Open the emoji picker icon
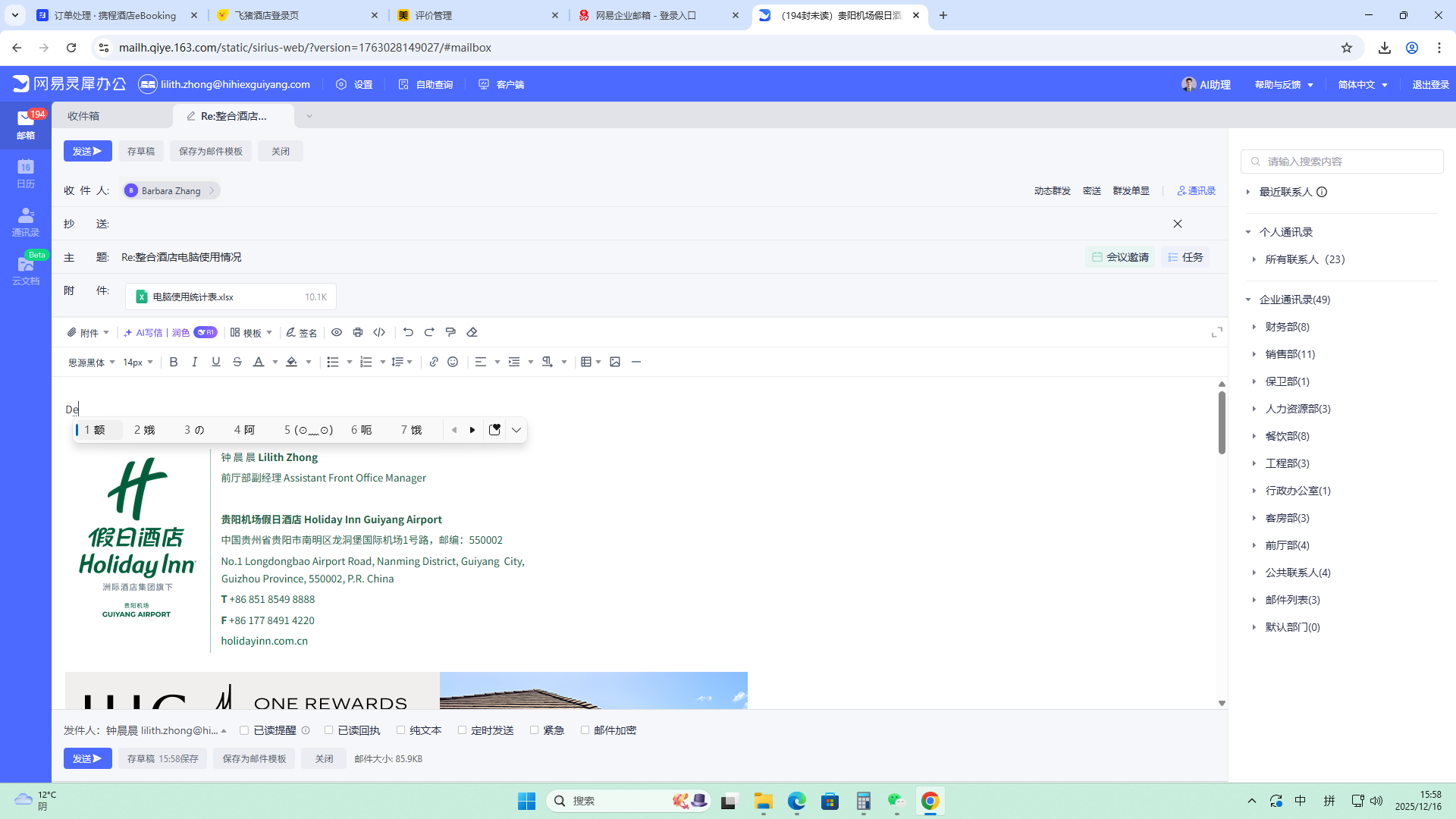 click(453, 362)
